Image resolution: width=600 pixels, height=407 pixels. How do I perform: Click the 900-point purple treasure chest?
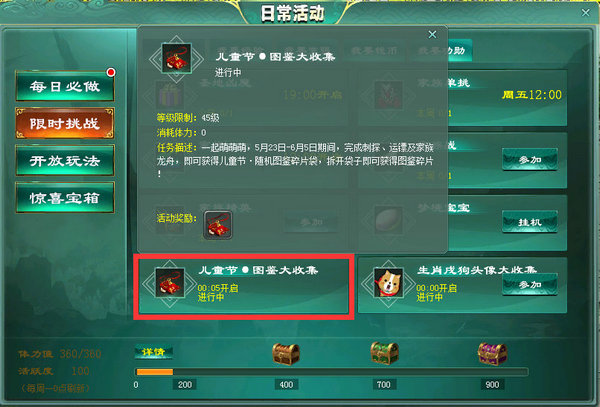tap(492, 354)
